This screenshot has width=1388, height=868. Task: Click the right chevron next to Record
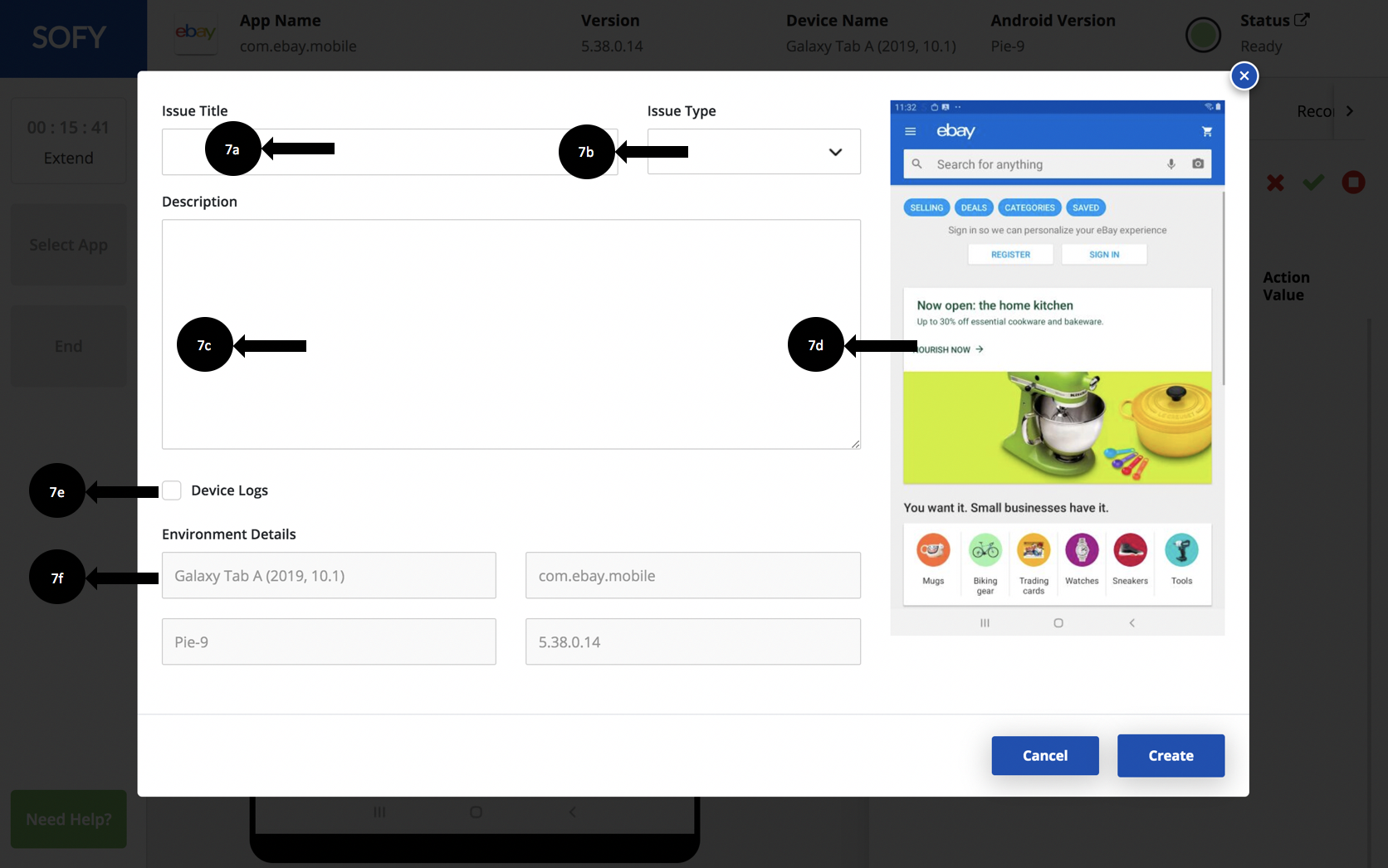tap(1350, 111)
